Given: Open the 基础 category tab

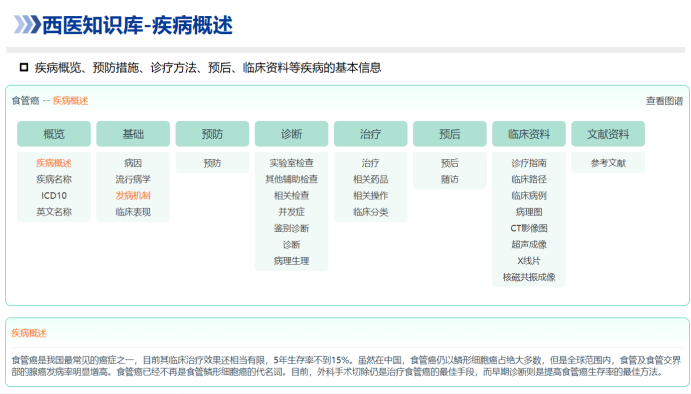Looking at the screenshot, I should (x=133, y=134).
